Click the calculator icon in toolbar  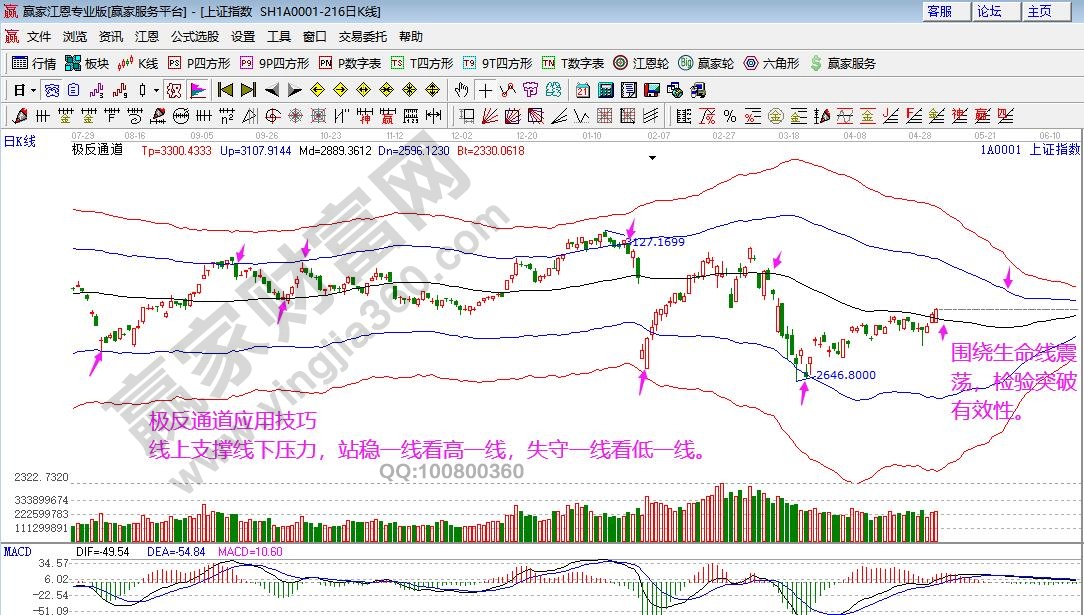tap(605, 90)
